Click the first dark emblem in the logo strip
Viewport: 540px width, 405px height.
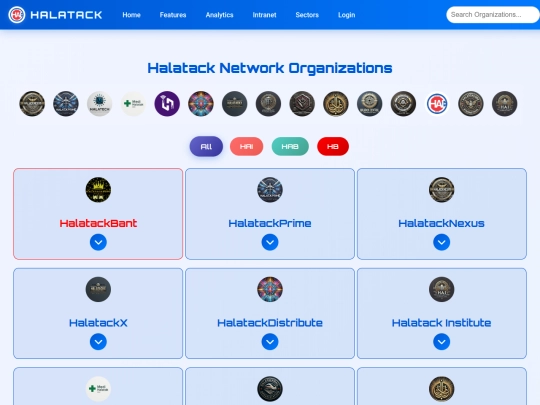pyautogui.click(x=32, y=104)
